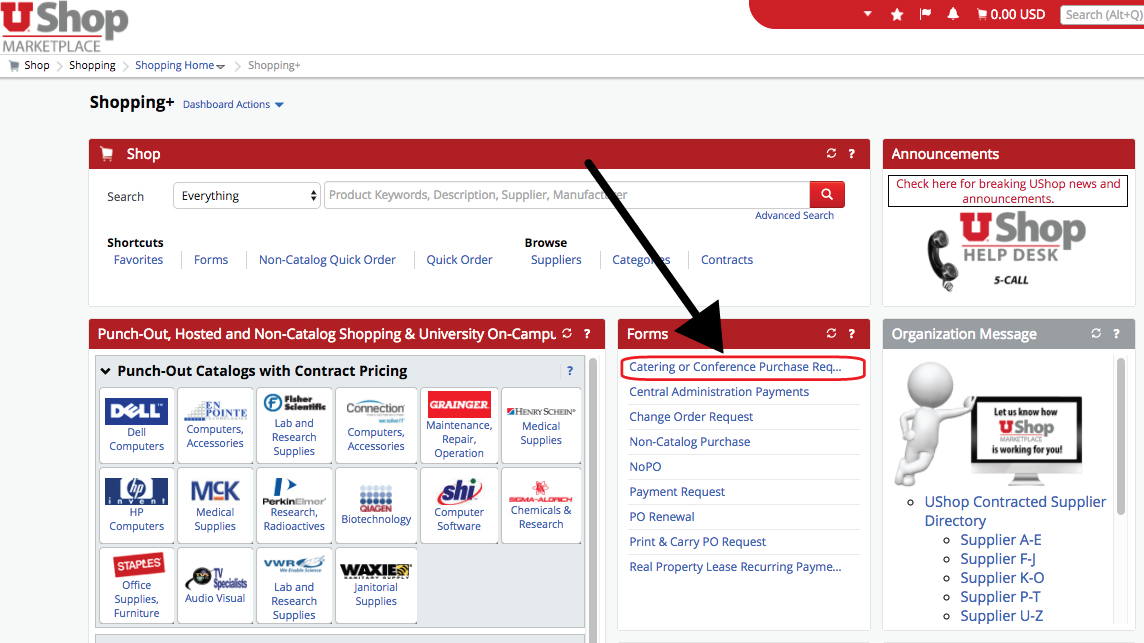
Task: Open the Staples Office Supplies, Furniture catalog
Action: [136, 585]
